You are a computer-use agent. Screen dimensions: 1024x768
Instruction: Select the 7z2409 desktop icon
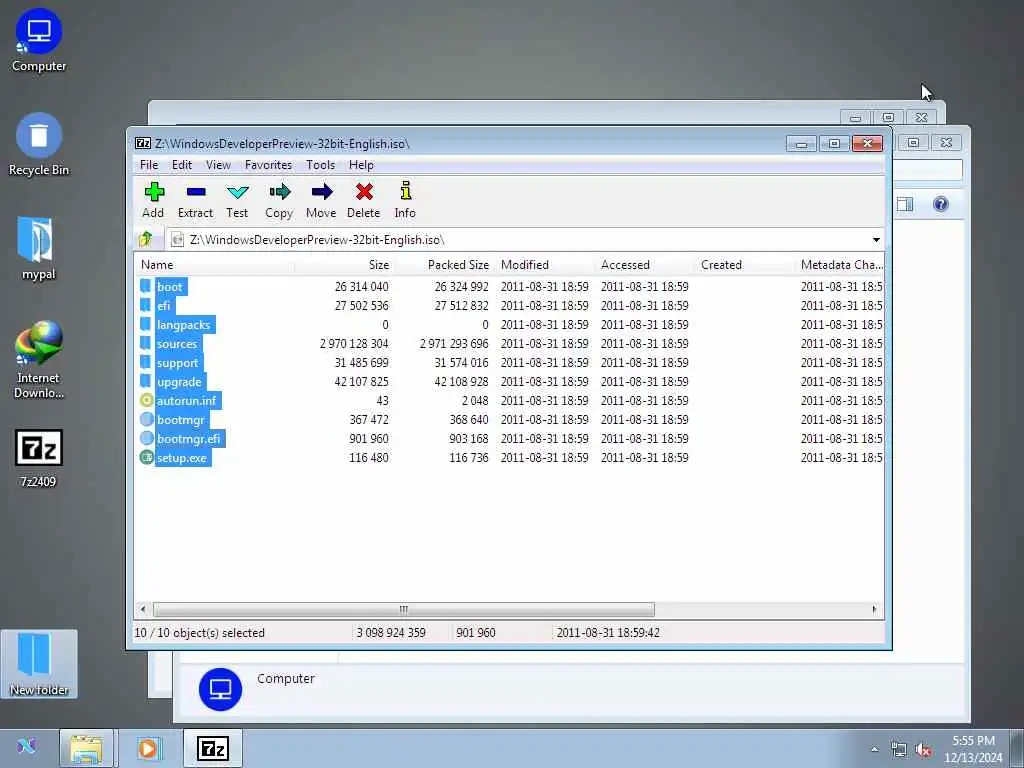tap(39, 458)
